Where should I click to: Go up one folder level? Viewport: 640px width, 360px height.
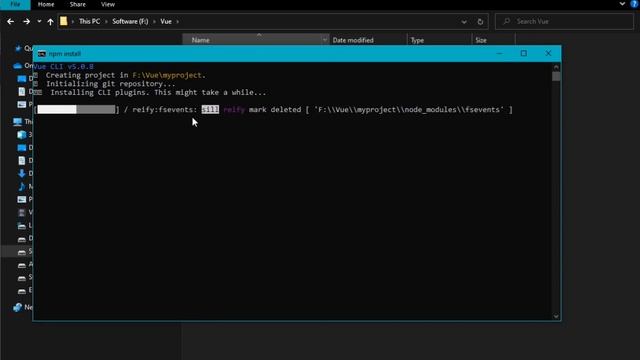click(x=50, y=21)
